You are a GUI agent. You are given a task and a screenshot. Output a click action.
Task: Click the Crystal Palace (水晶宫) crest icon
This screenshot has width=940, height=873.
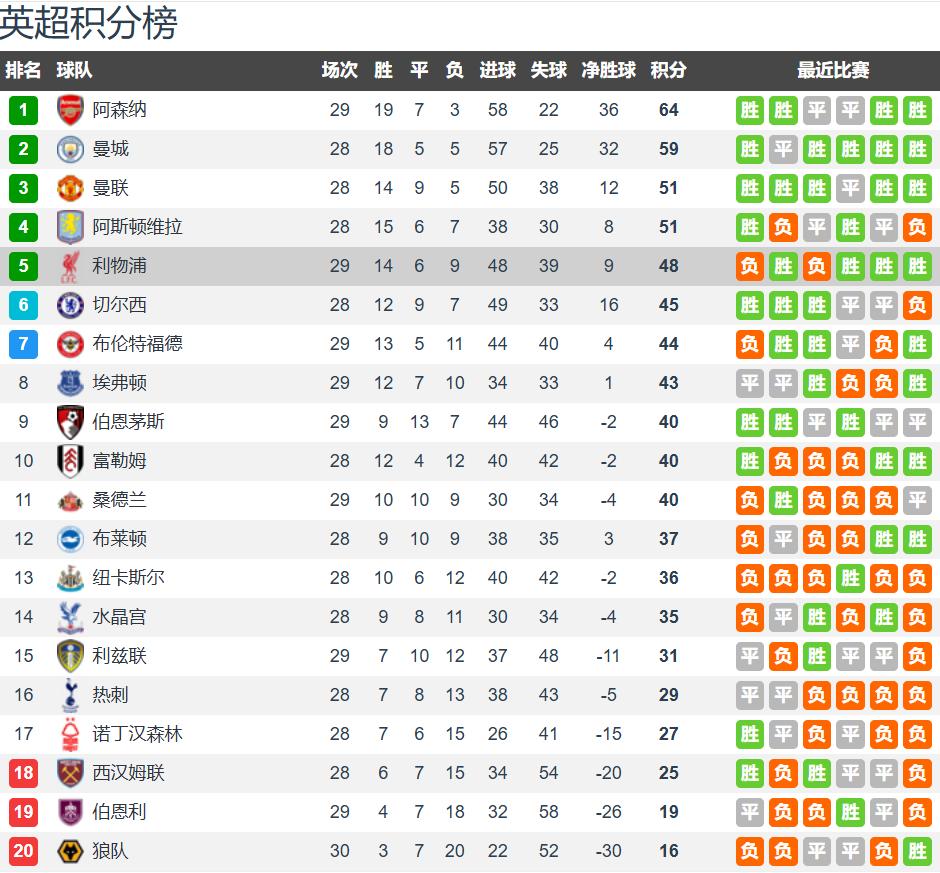(70, 617)
